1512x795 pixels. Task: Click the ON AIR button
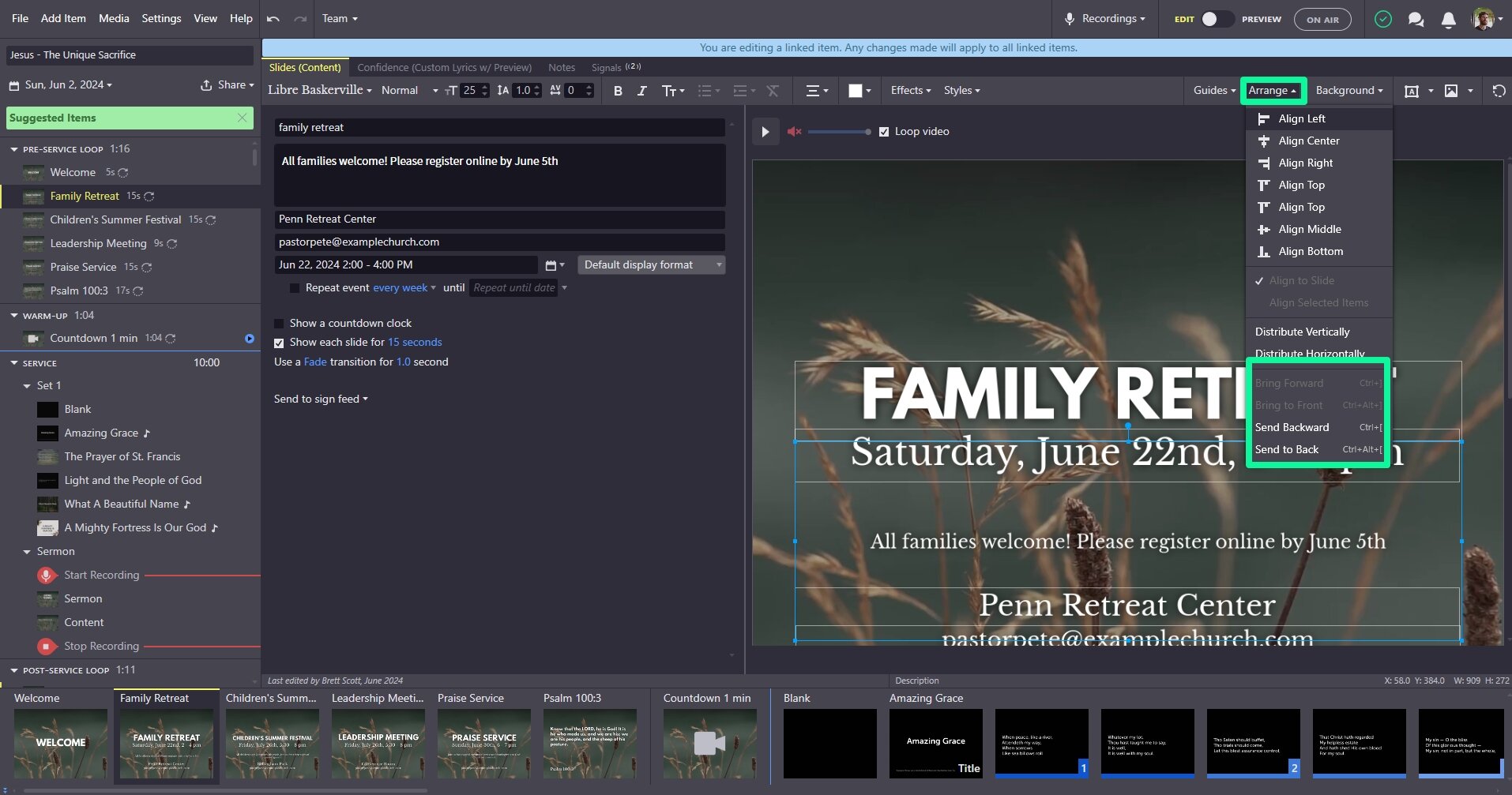pos(1322,20)
